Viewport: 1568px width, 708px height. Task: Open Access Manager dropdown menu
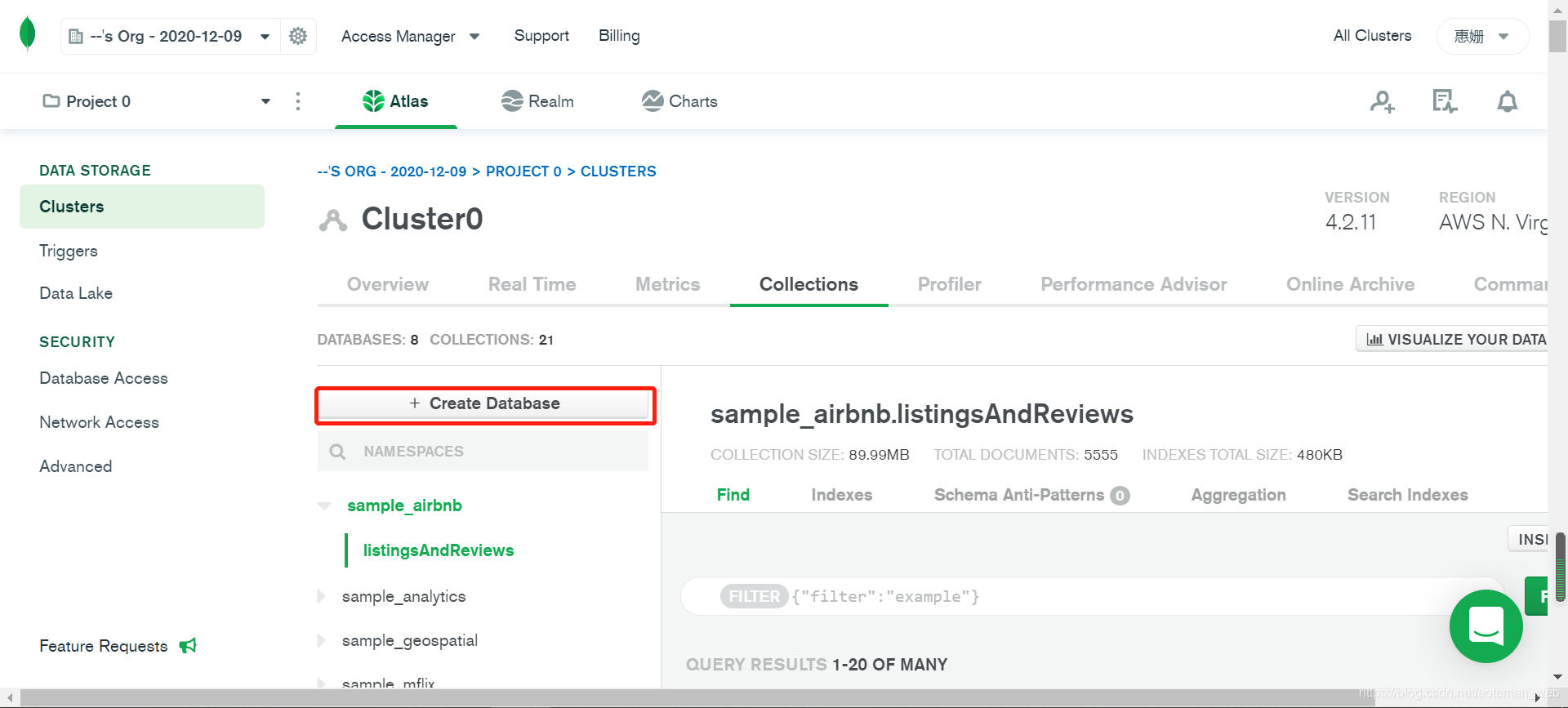pyautogui.click(x=410, y=36)
